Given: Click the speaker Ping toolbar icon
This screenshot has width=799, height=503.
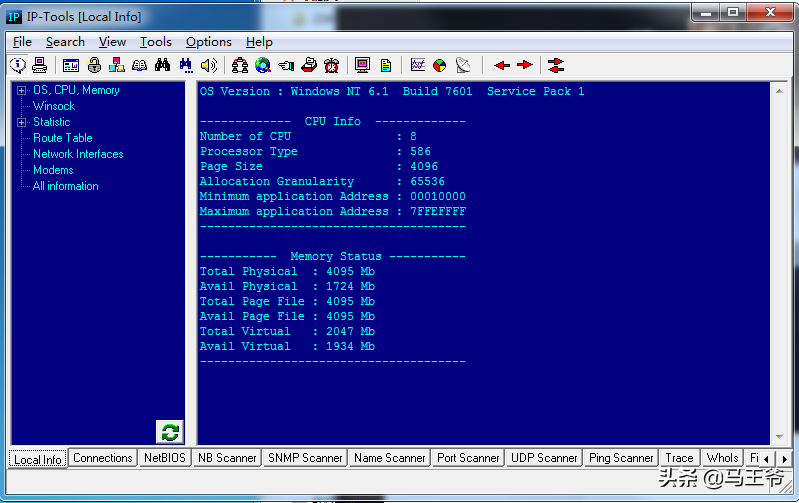Looking at the screenshot, I should (209, 65).
